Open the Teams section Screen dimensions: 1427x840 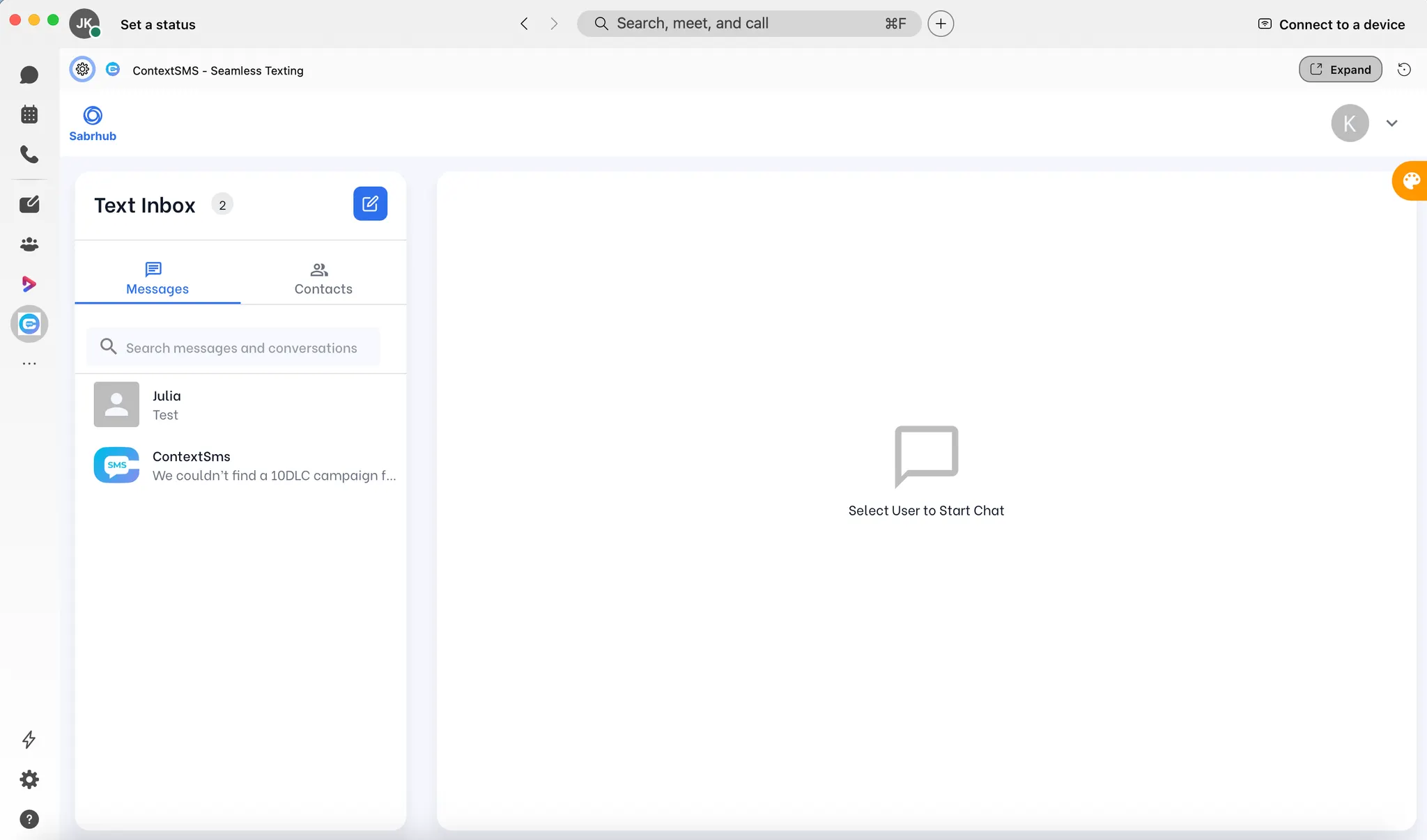(x=29, y=244)
